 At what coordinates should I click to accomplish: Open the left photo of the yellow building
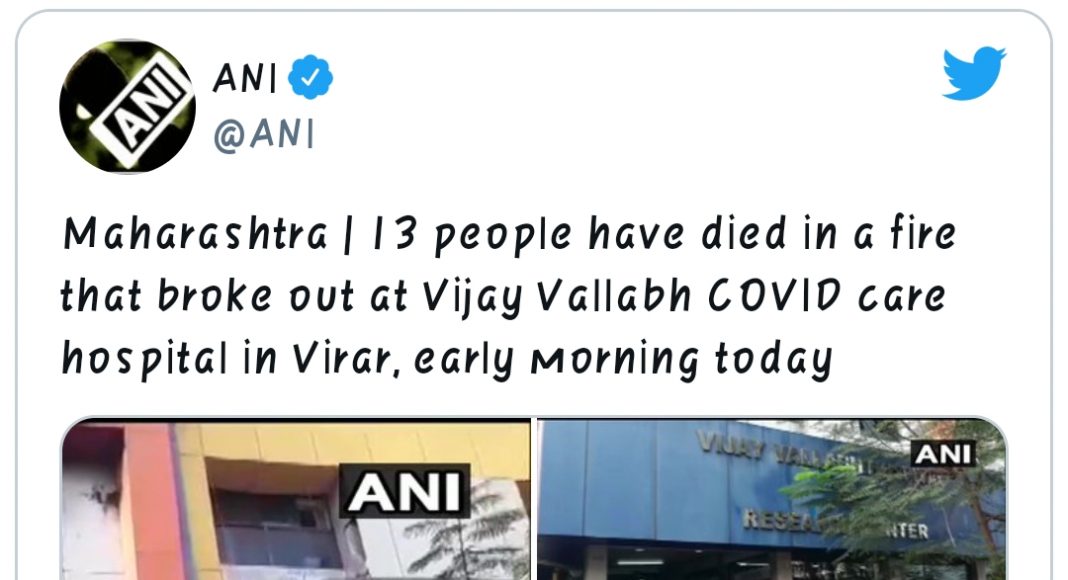296,500
